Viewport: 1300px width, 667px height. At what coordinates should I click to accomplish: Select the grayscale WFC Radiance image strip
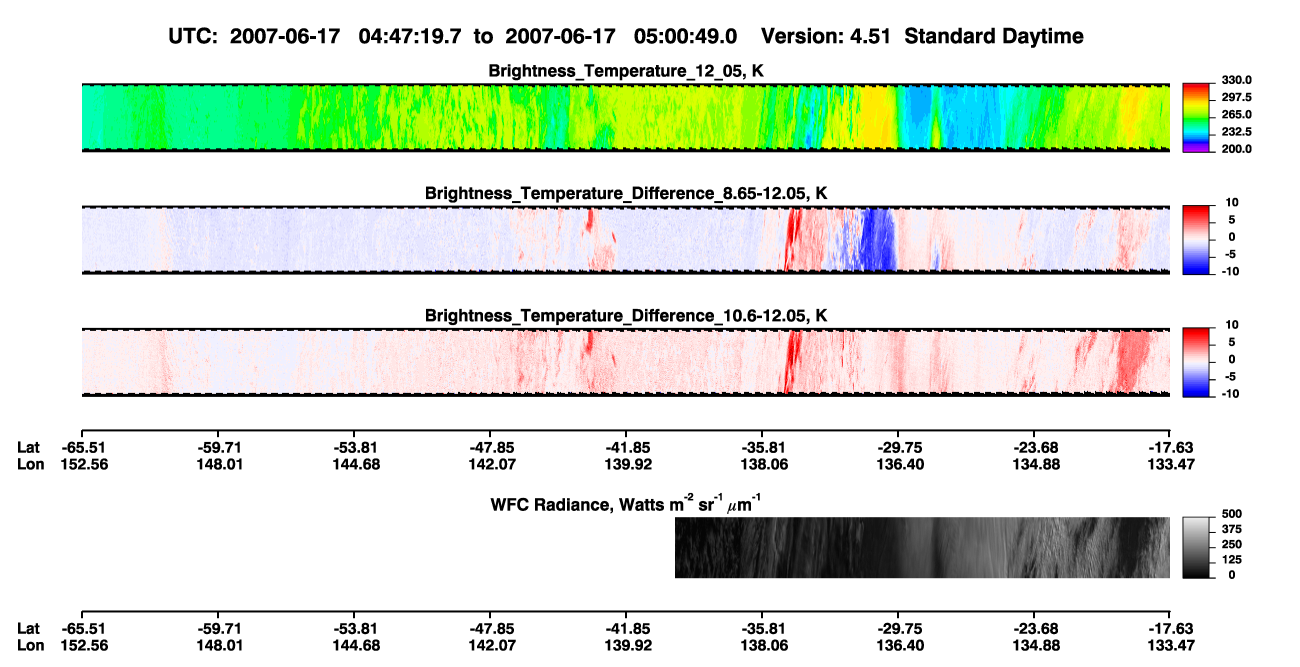(922, 547)
